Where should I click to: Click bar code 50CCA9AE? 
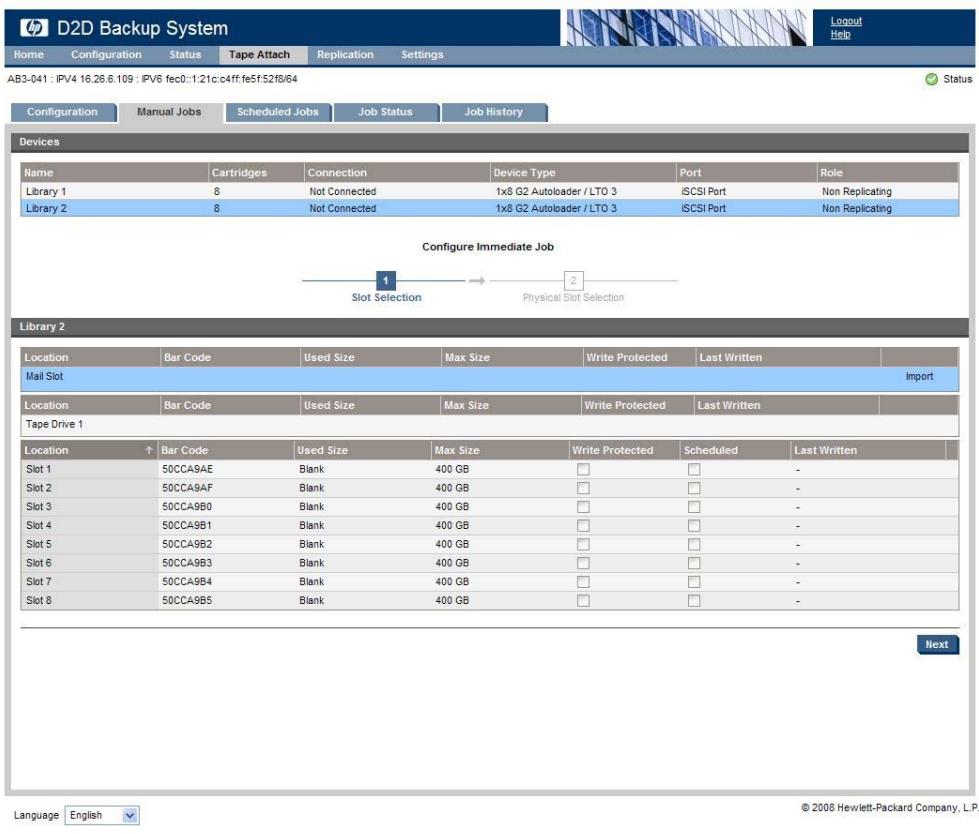click(187, 469)
